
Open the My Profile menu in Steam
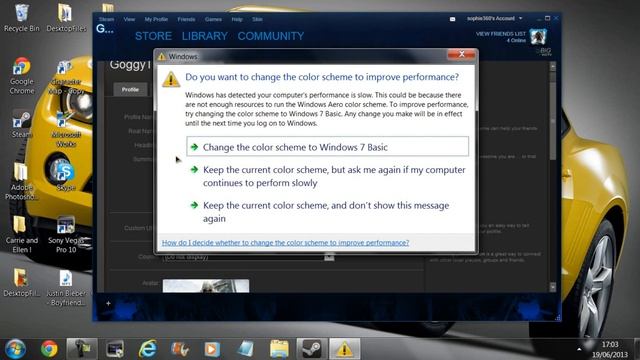click(156, 19)
